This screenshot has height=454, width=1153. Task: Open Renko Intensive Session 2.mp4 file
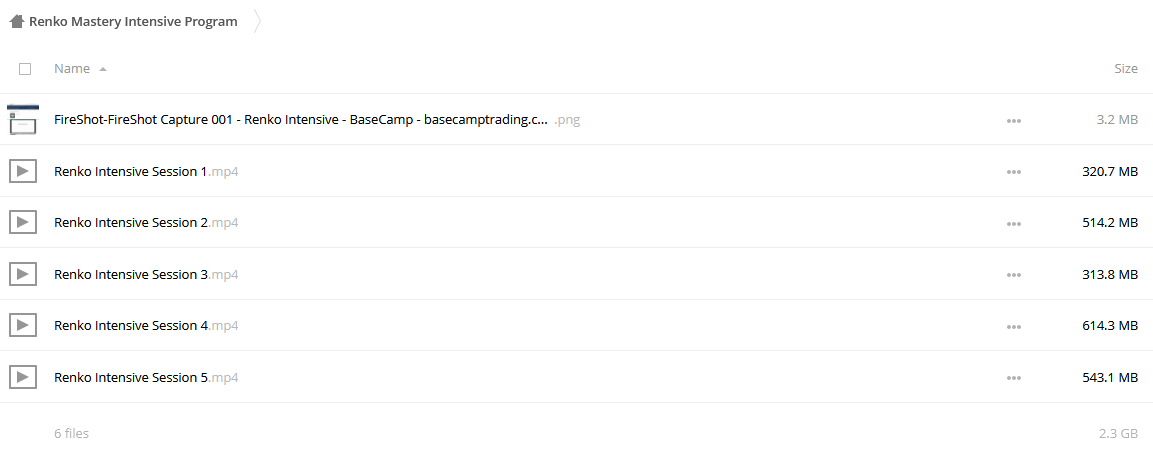(x=146, y=222)
